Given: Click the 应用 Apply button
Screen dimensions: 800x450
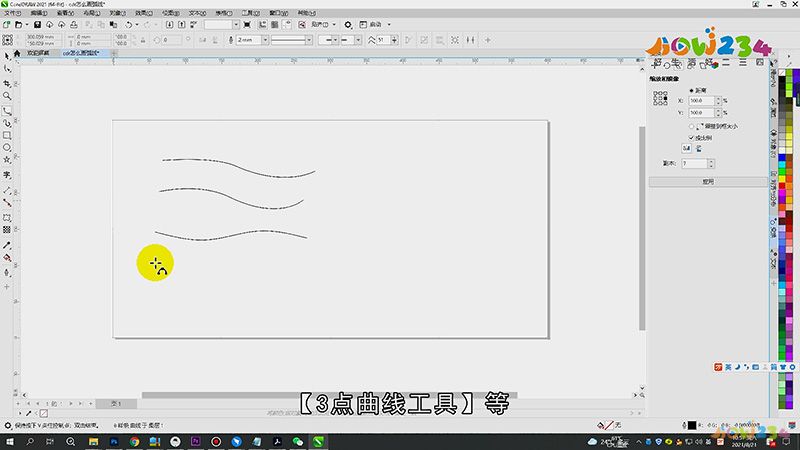Looking at the screenshot, I should 708,182.
